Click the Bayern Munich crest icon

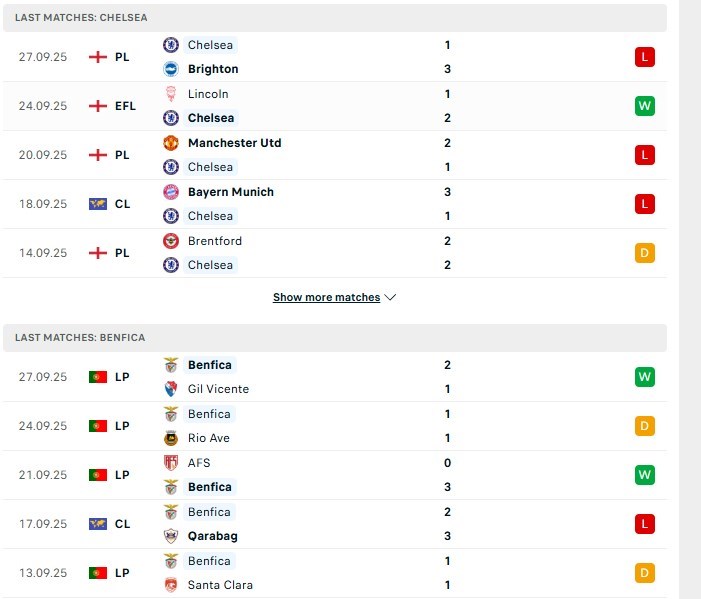[171, 192]
